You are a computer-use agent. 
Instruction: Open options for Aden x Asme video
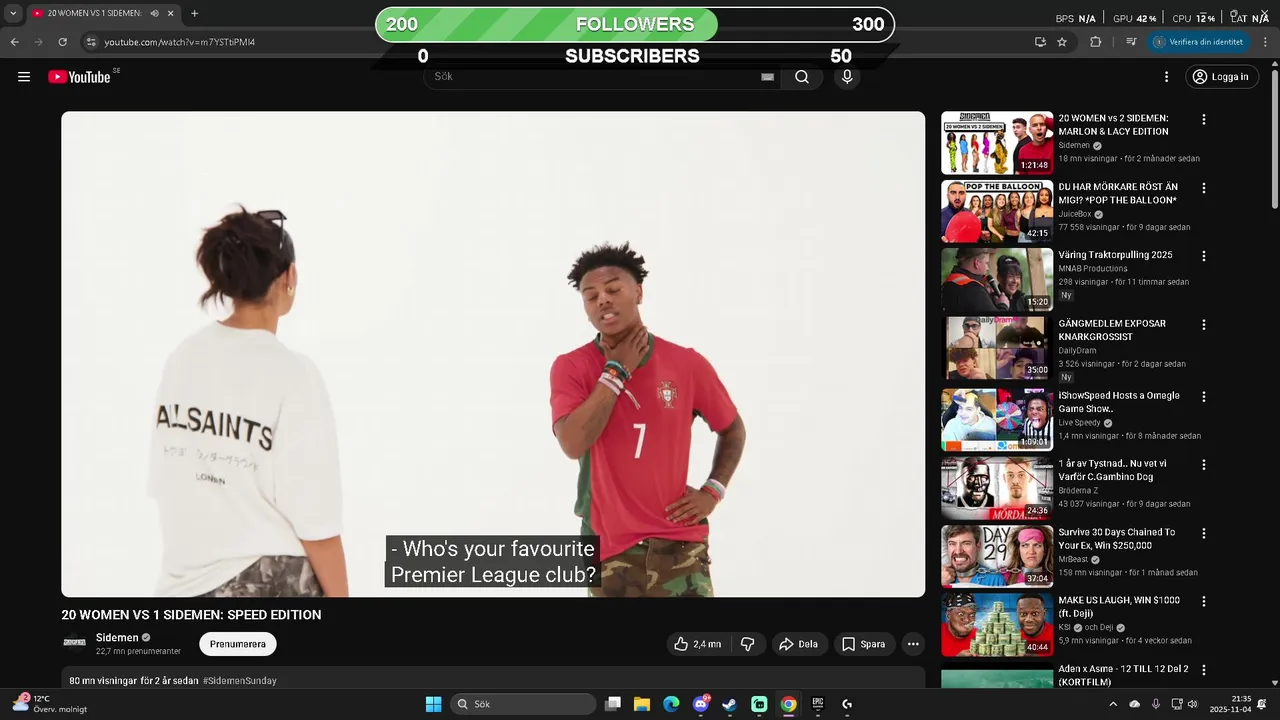[x=1203, y=670]
